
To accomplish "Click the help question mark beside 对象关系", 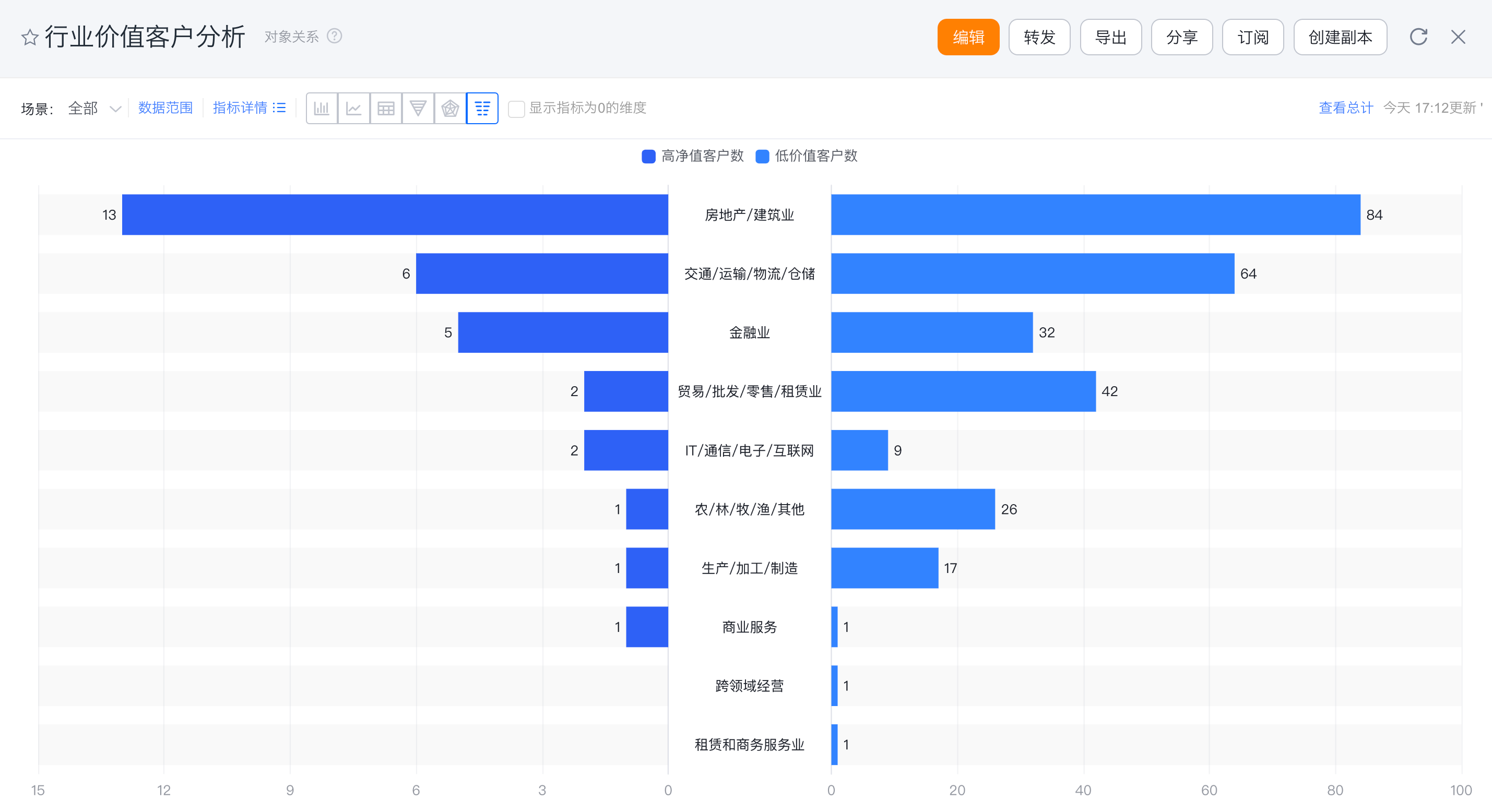I will 334,36.
